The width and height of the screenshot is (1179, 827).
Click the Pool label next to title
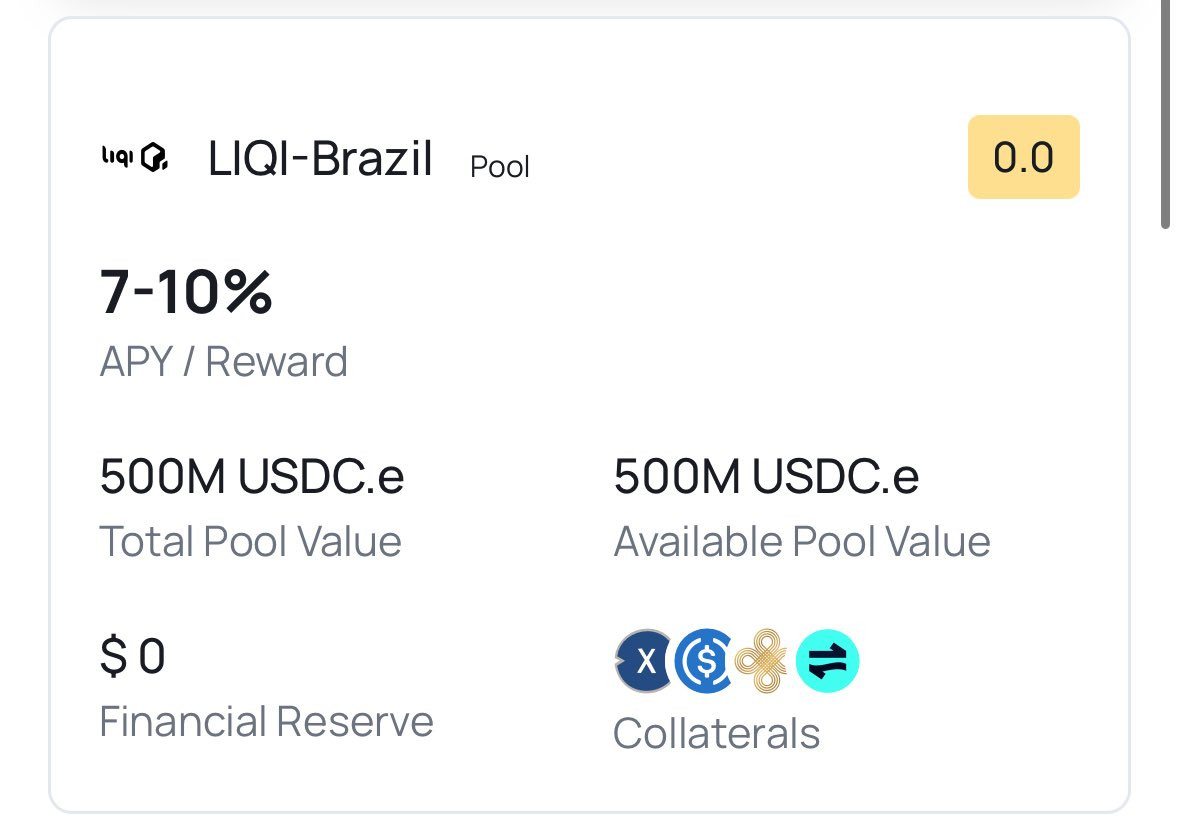tap(499, 167)
